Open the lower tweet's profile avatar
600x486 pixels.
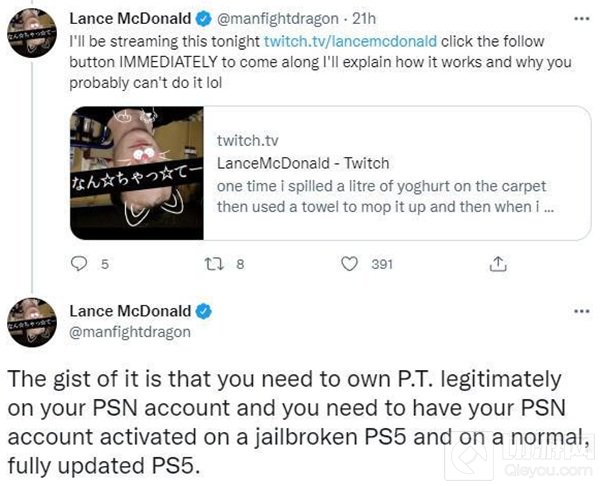pos(31,322)
